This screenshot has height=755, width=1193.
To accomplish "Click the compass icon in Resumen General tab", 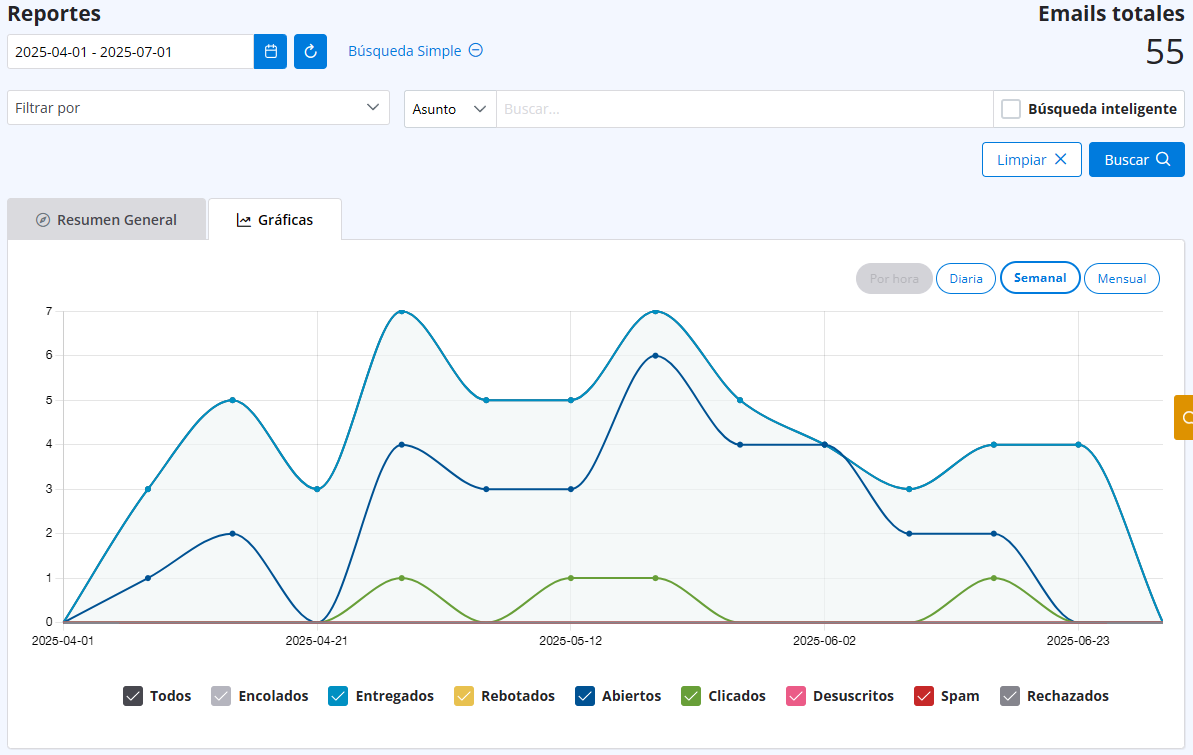I will coord(43,220).
